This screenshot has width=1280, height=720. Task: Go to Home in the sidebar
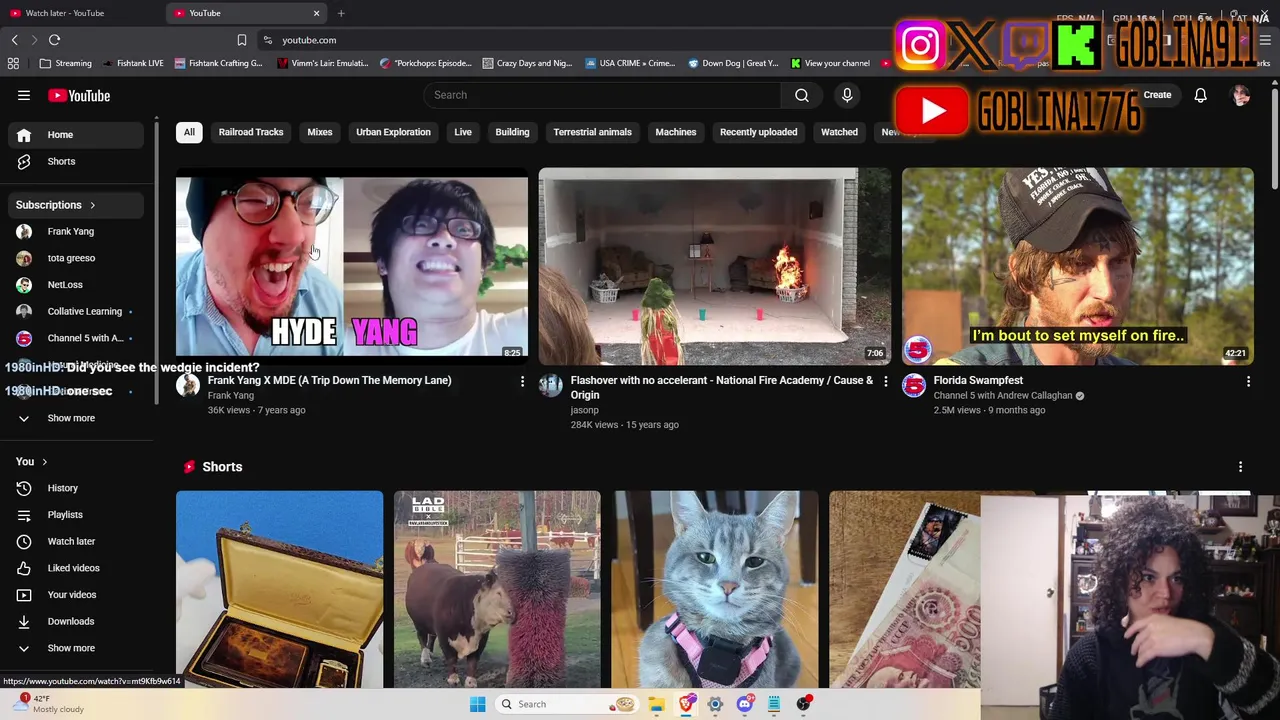[x=76, y=135]
